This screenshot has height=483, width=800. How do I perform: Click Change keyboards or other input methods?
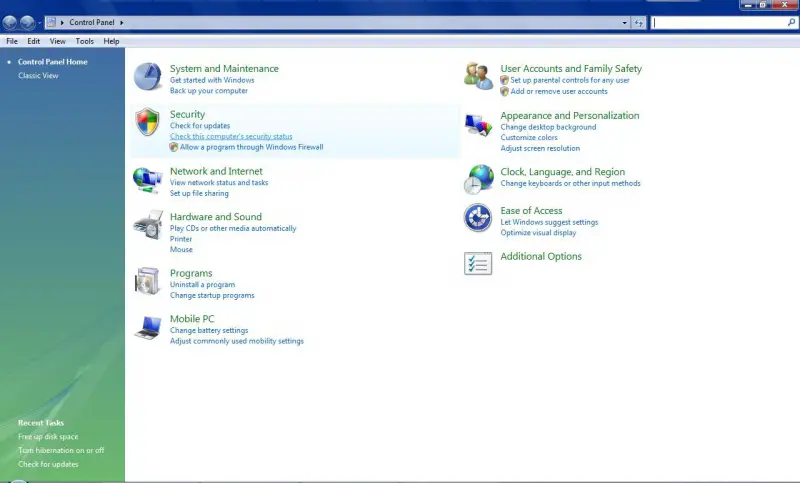click(x=570, y=184)
